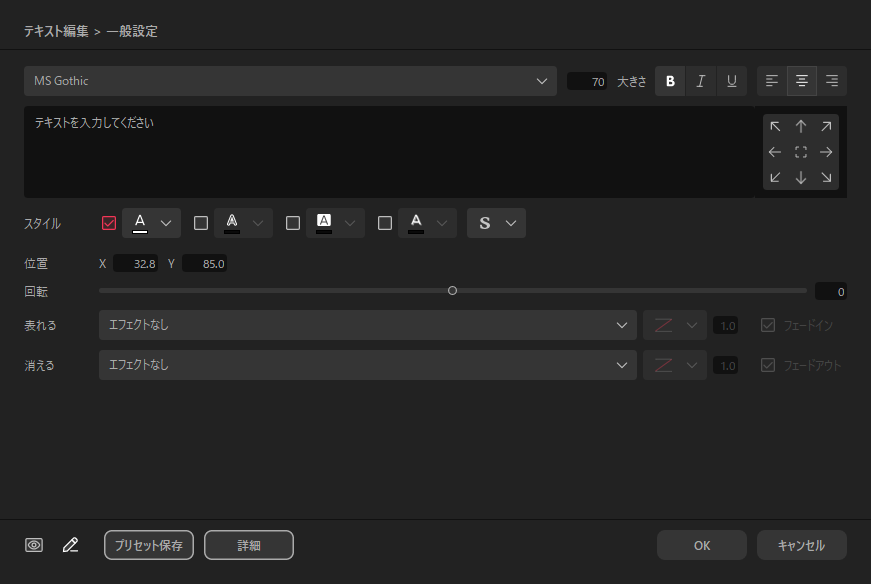Enable the text outline style checkbox

(201, 223)
